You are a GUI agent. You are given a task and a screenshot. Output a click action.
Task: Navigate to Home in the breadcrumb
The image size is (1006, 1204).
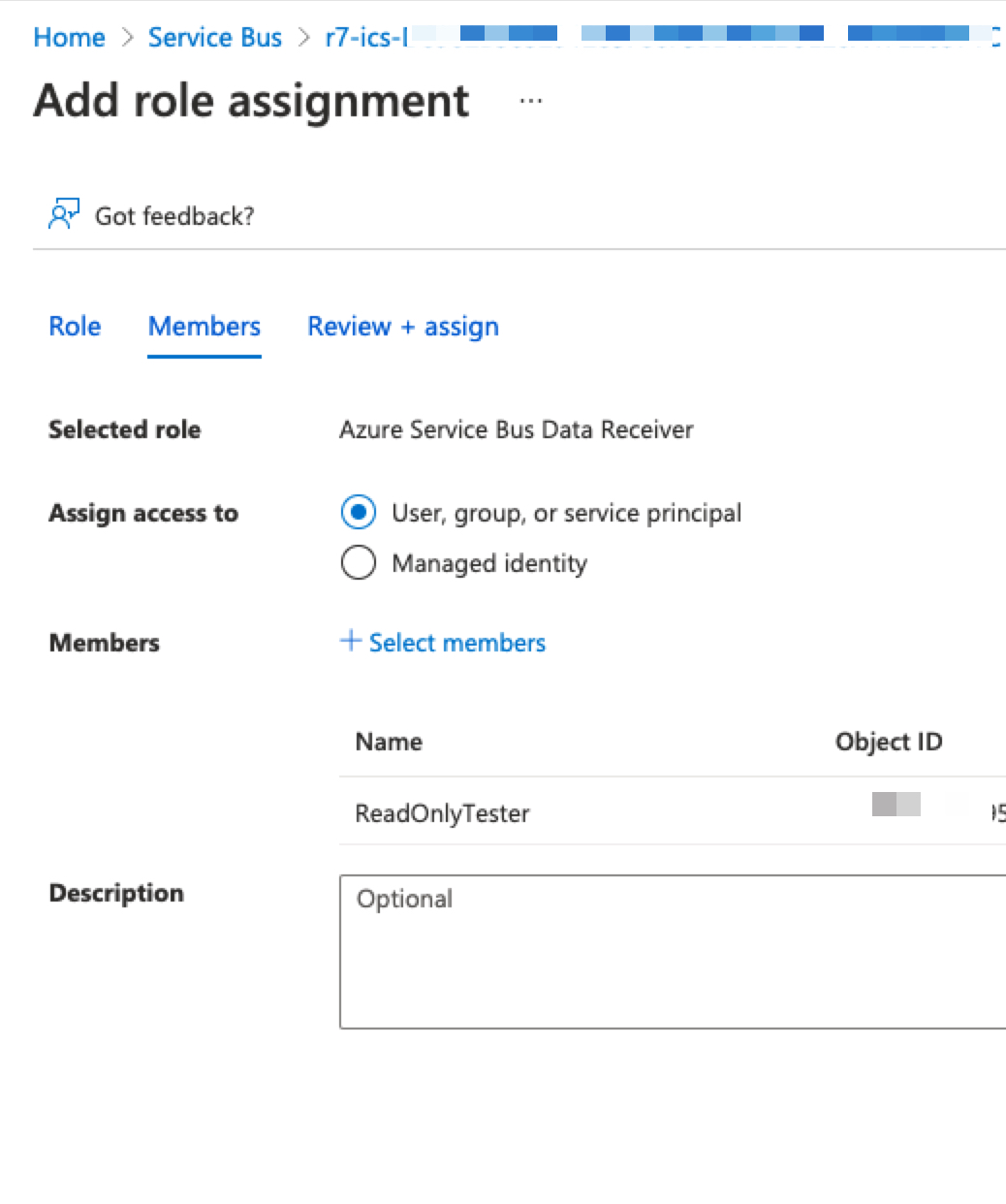[x=69, y=38]
